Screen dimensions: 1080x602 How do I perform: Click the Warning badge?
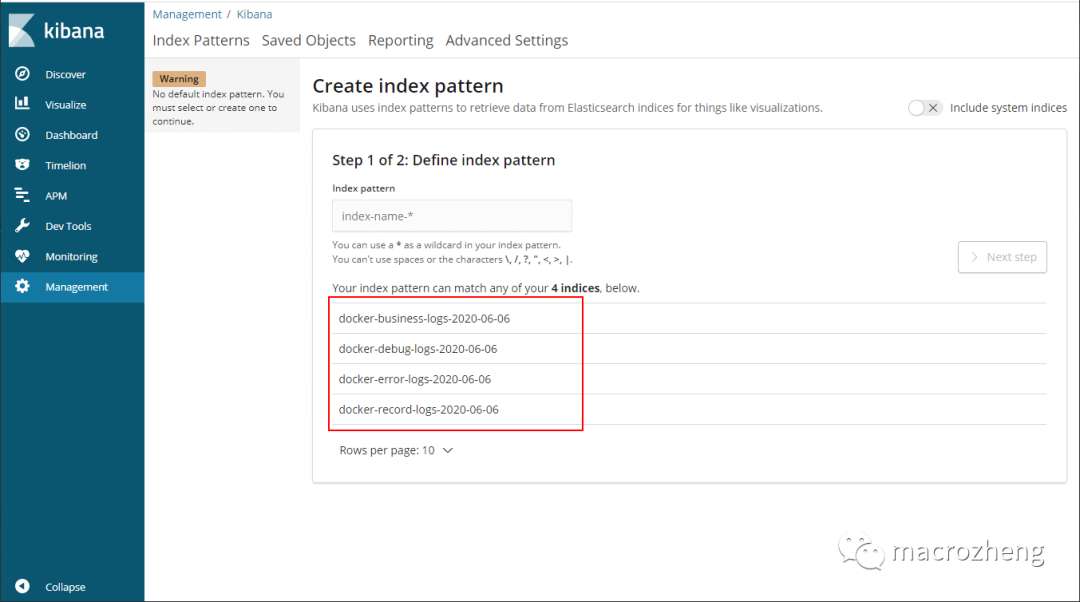click(179, 79)
